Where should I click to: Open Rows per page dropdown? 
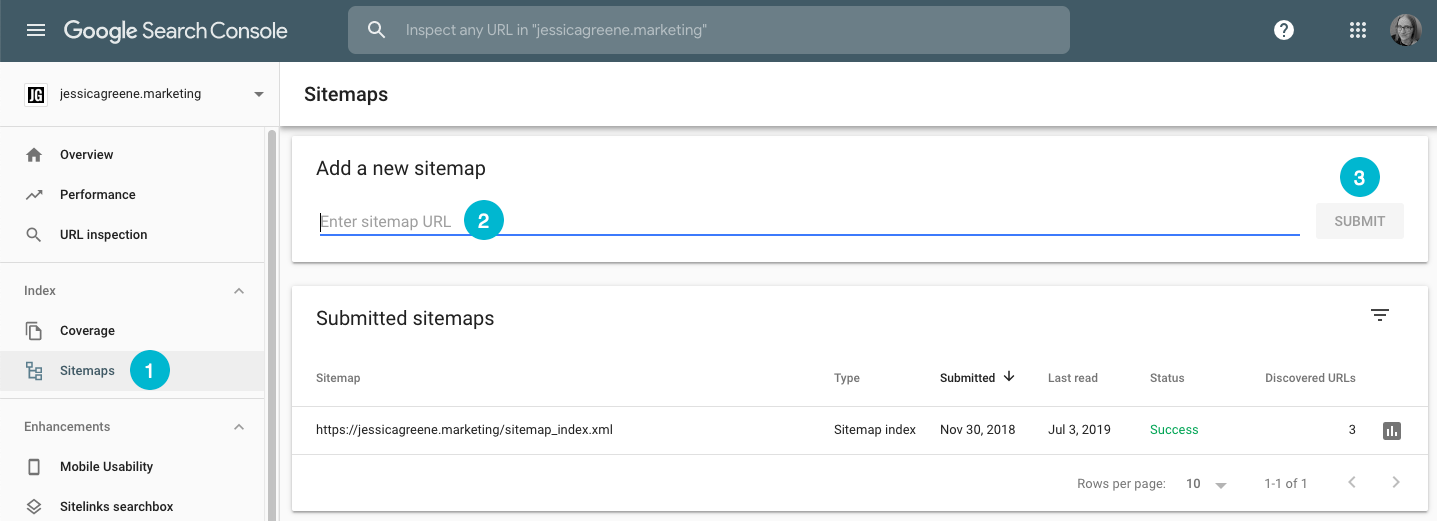tap(1207, 484)
